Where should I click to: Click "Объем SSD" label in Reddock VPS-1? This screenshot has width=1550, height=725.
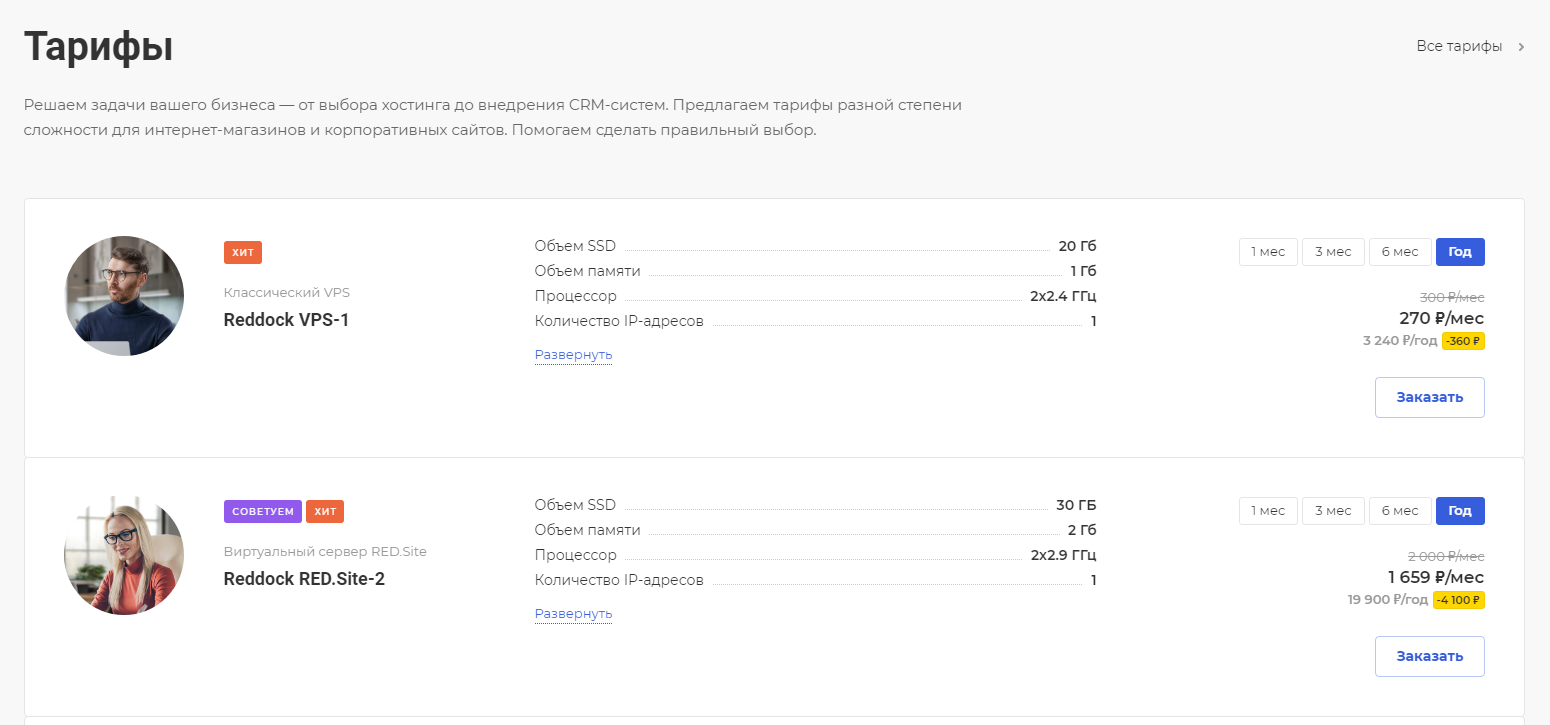click(x=576, y=246)
